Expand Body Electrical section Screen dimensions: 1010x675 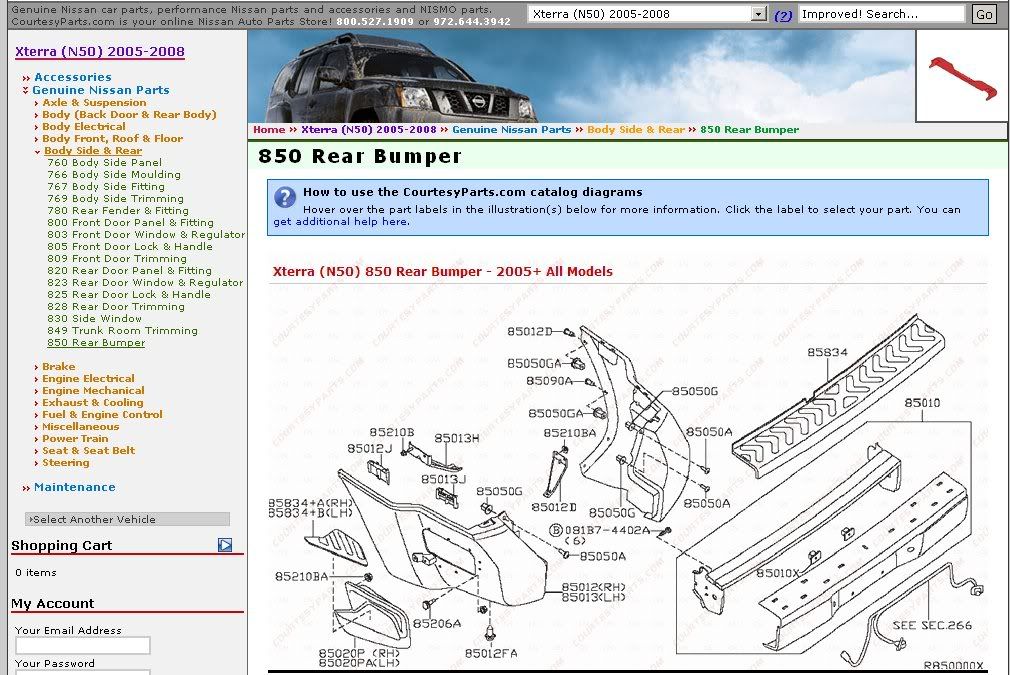point(84,126)
